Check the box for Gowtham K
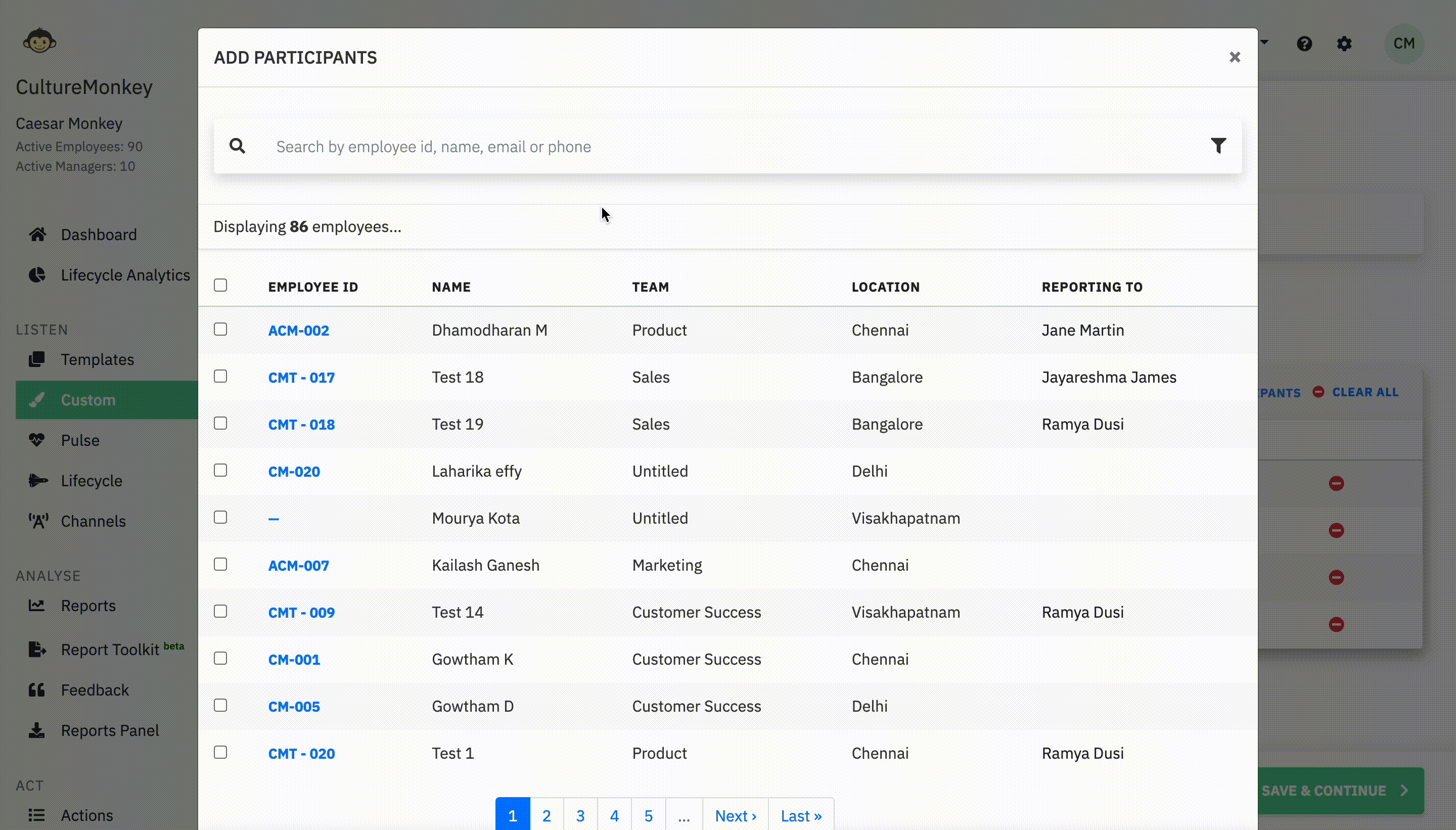Image resolution: width=1456 pixels, height=830 pixels. [x=220, y=659]
